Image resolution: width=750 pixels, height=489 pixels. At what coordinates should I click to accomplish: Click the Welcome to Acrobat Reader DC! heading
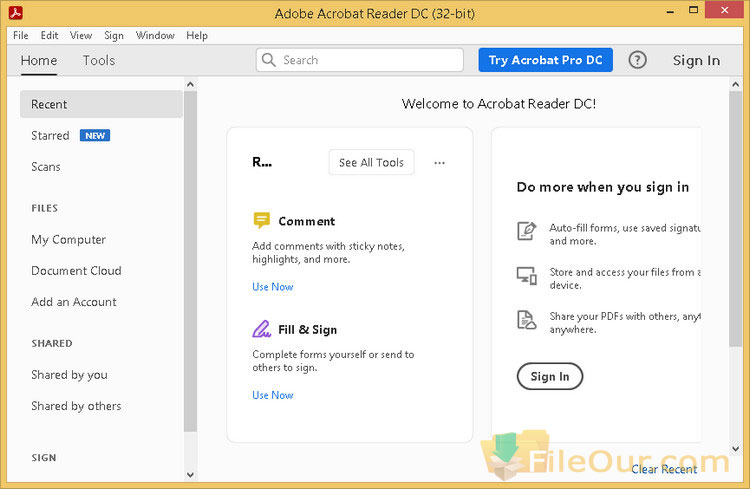point(499,104)
